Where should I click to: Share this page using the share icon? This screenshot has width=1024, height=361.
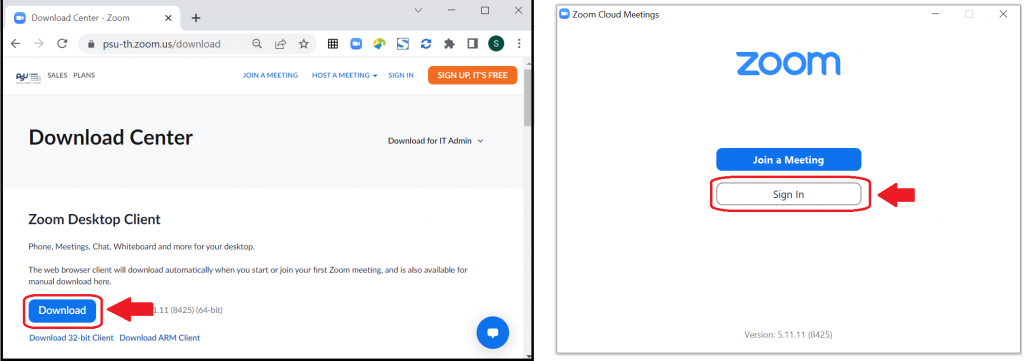280,44
